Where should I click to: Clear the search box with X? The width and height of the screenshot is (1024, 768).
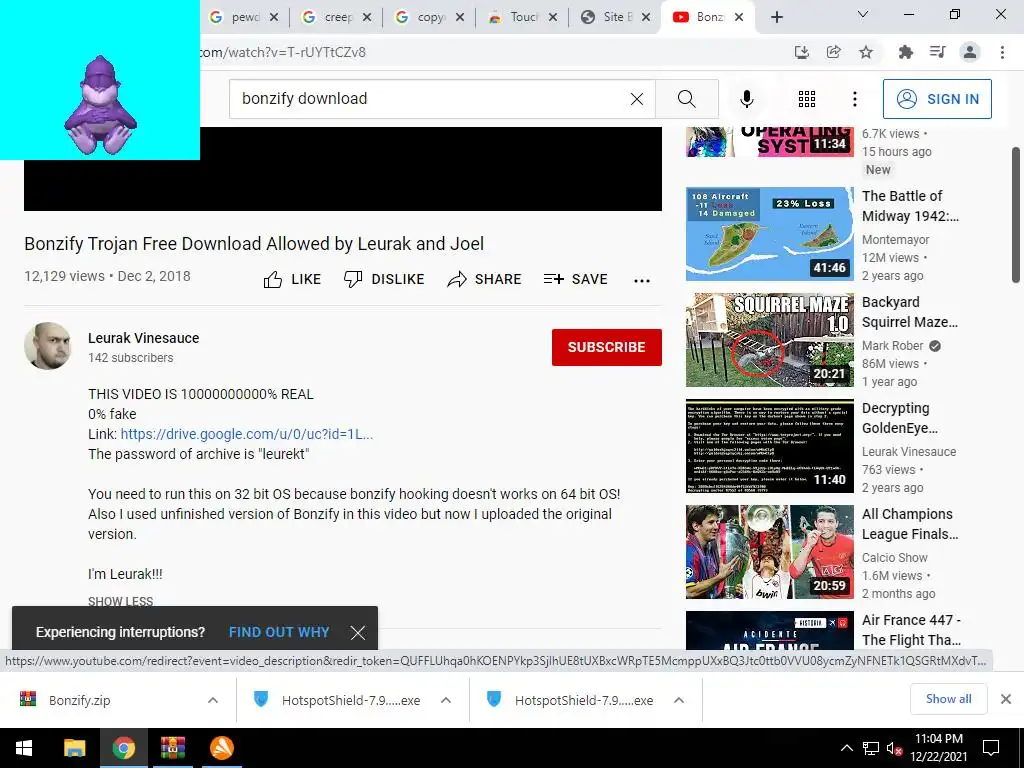coord(637,99)
